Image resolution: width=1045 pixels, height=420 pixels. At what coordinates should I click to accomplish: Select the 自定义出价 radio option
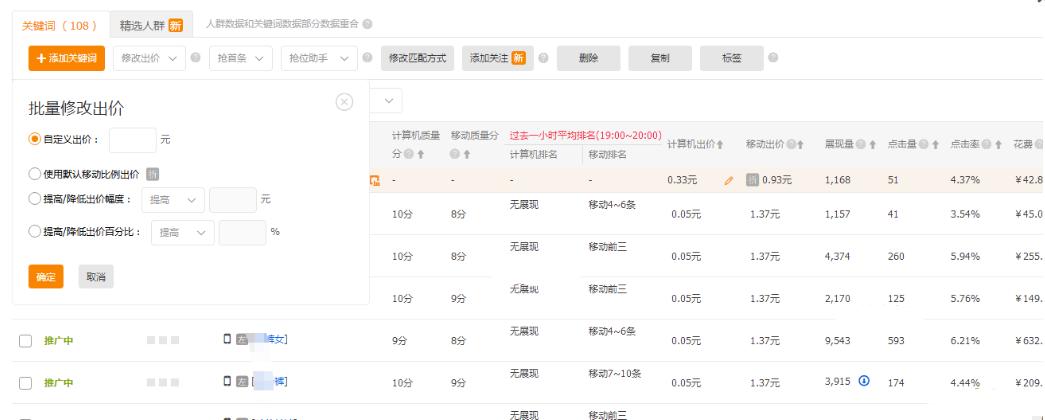tap(35, 139)
